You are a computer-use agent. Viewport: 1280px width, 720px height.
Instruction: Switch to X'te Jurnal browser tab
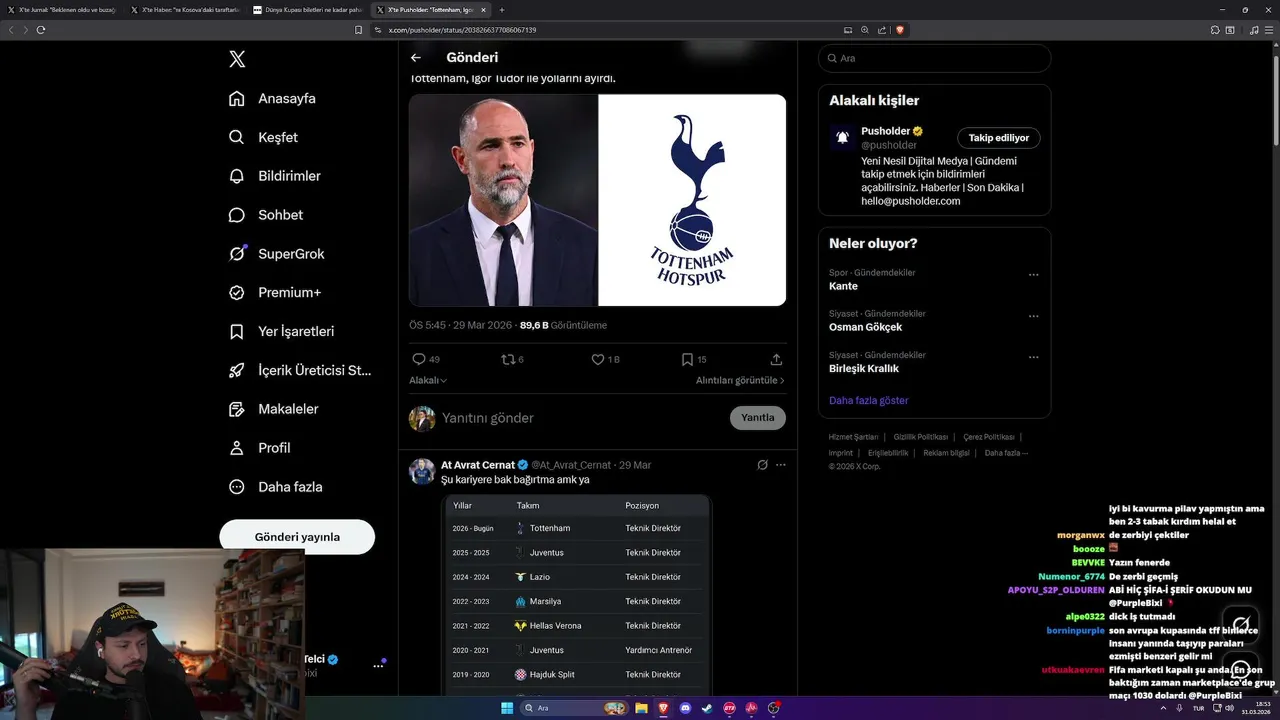tap(62, 9)
